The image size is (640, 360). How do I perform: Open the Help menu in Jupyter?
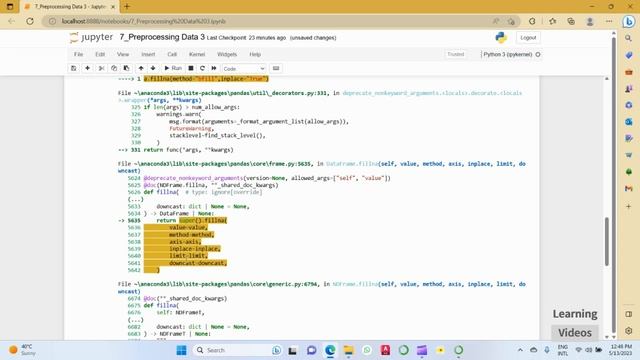click(x=255, y=54)
